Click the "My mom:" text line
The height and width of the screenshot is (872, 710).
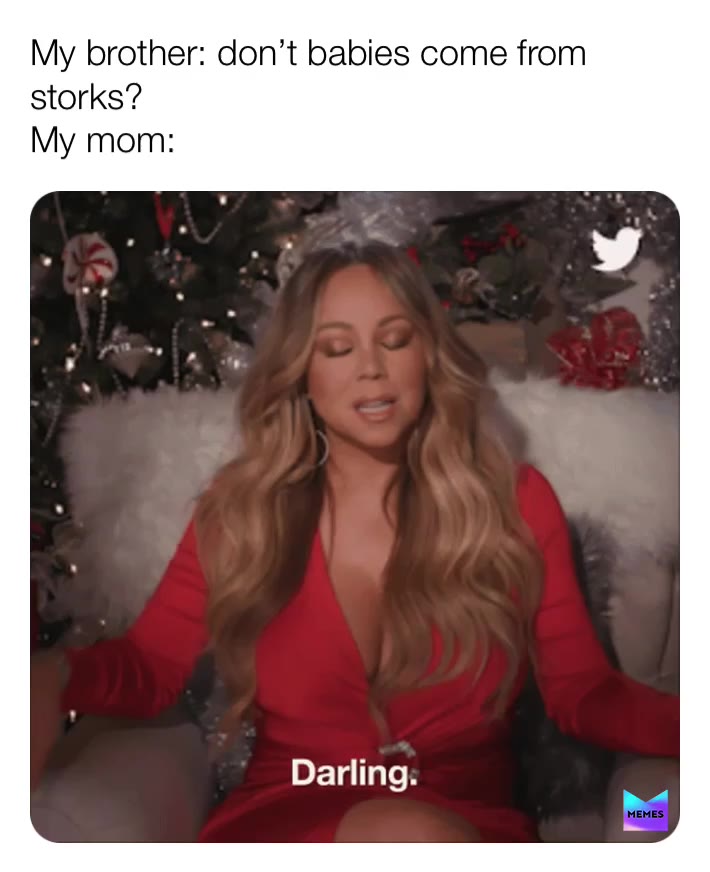[x=102, y=140]
